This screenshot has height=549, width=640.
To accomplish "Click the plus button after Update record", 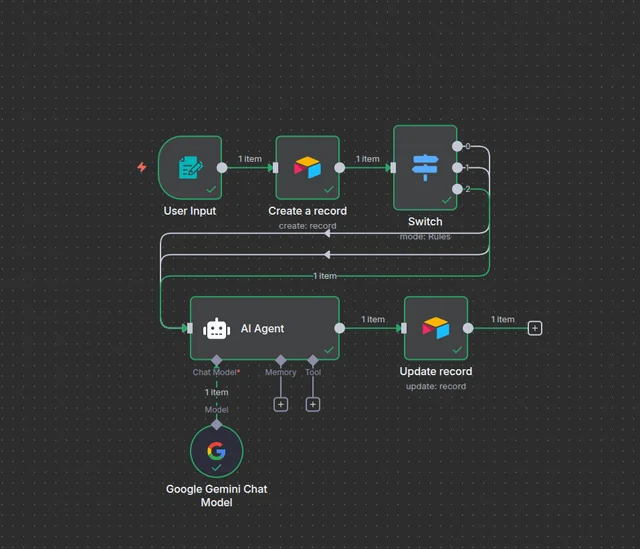I will point(535,328).
